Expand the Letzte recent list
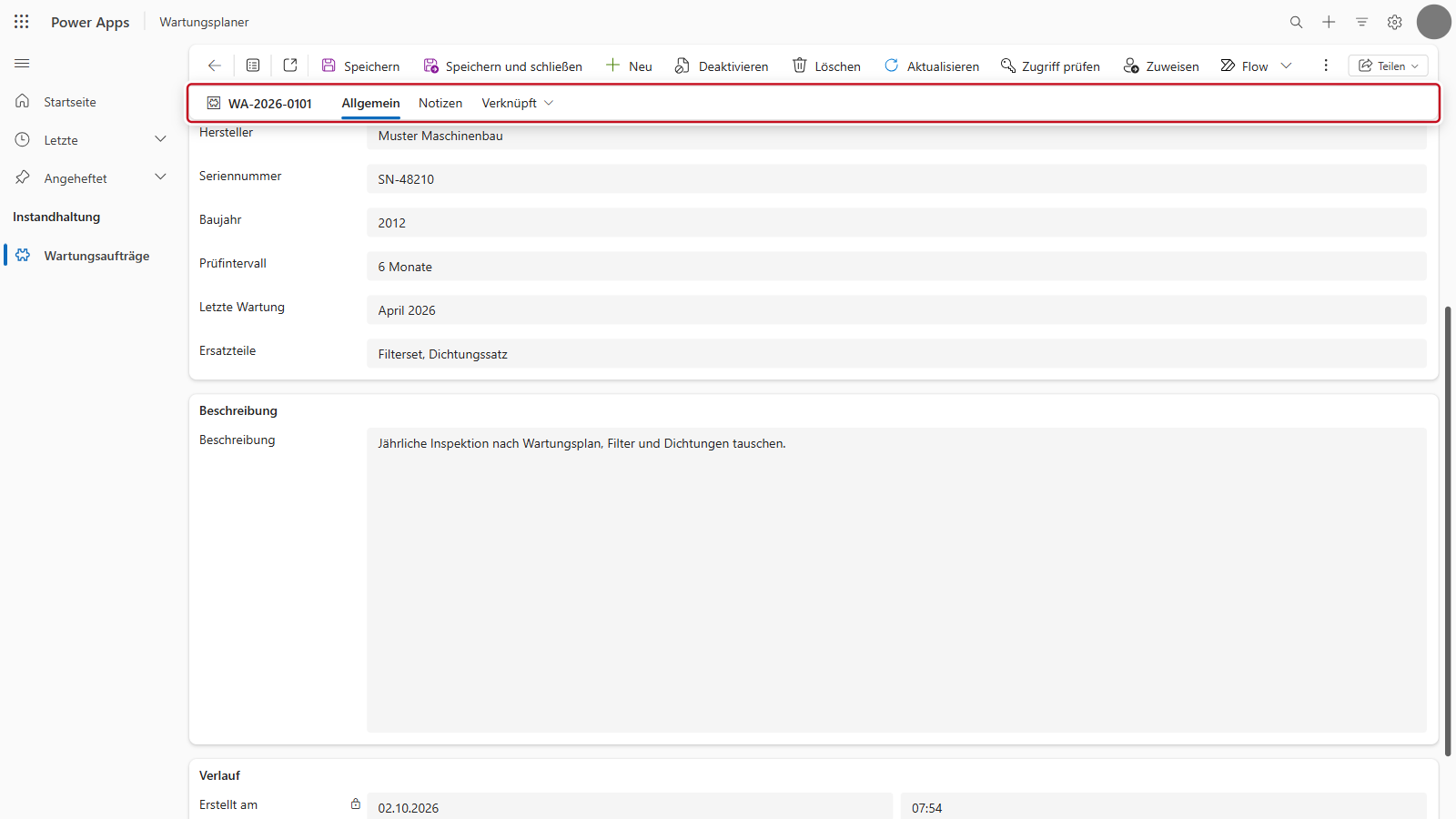The image size is (1456, 819). (x=91, y=140)
